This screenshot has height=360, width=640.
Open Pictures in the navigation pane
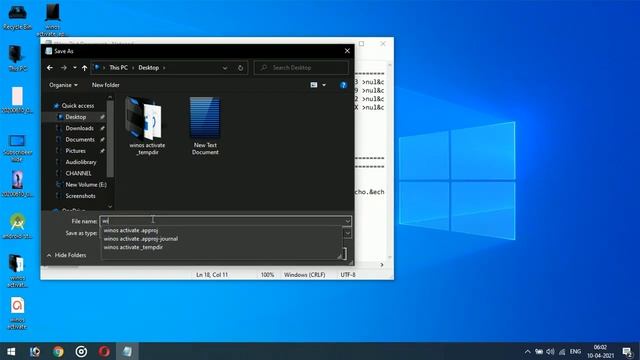tap(76, 151)
